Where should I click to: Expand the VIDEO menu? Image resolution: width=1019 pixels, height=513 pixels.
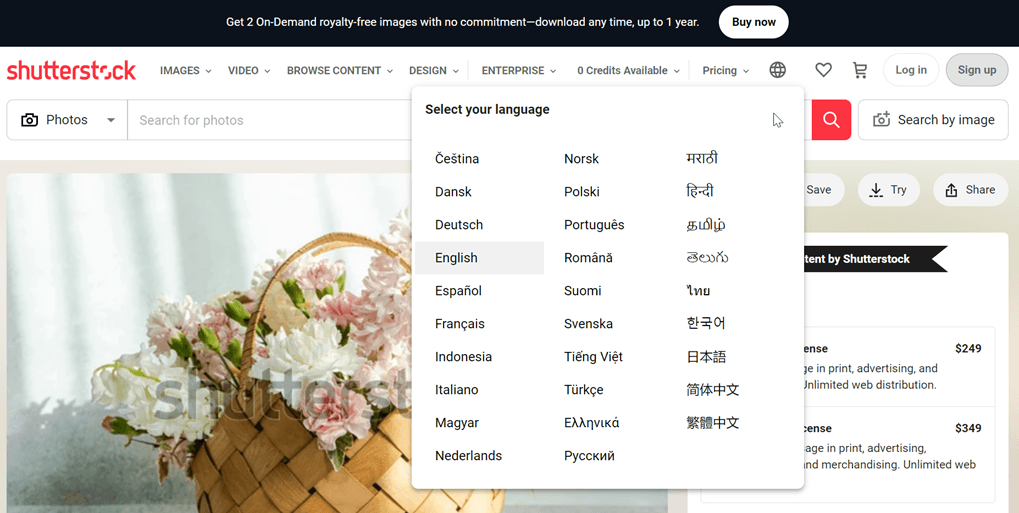(249, 70)
